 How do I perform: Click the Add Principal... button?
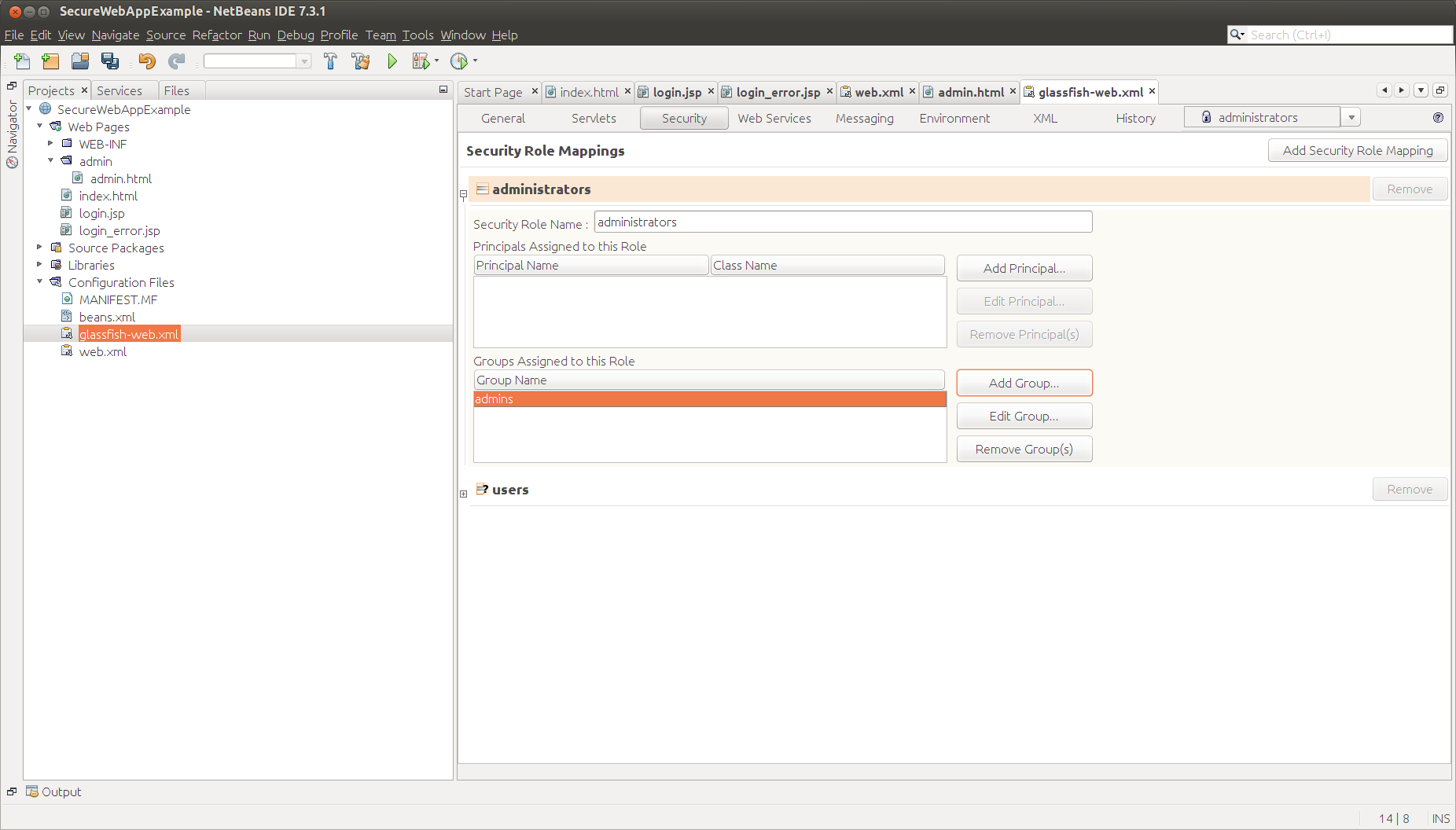pos(1024,268)
